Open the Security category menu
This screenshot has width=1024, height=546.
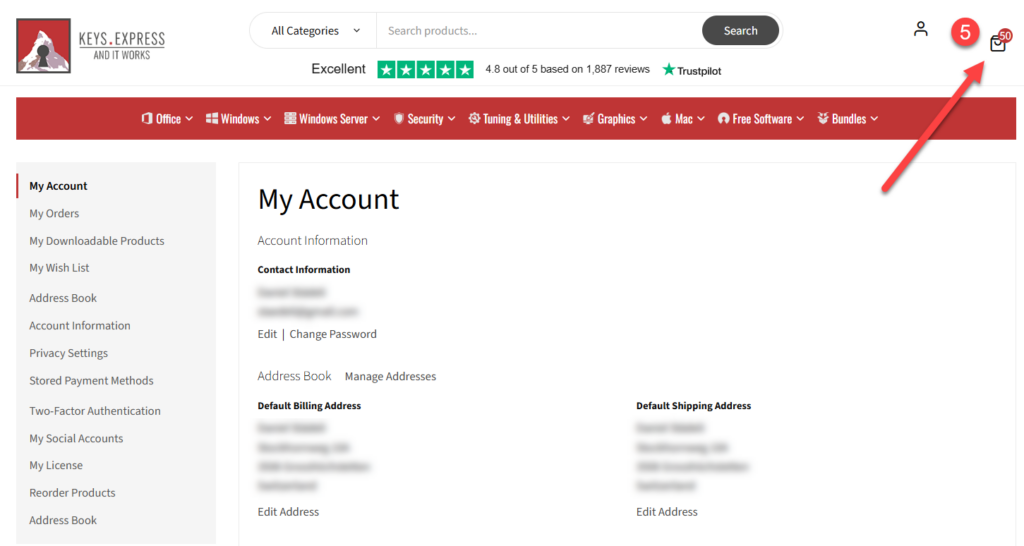[424, 119]
